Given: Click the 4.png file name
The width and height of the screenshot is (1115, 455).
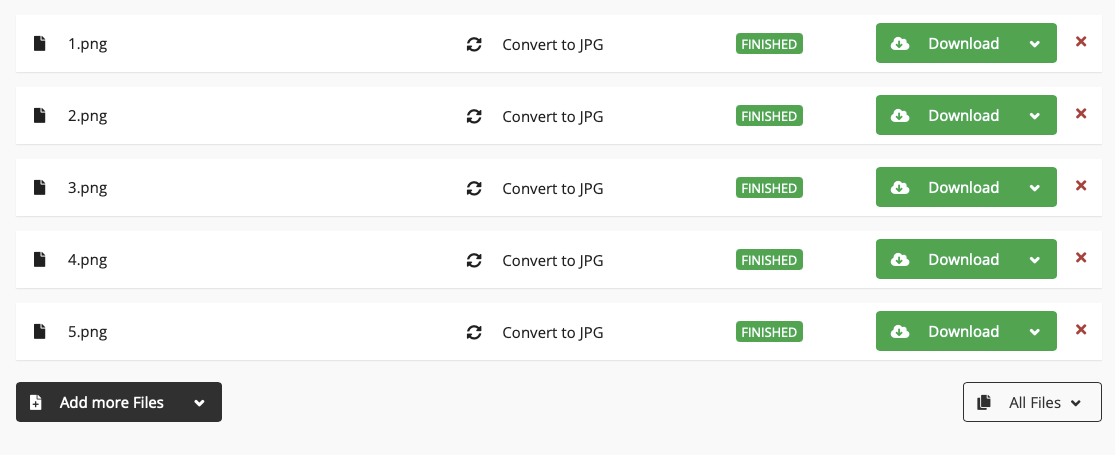Looking at the screenshot, I should coord(87,260).
